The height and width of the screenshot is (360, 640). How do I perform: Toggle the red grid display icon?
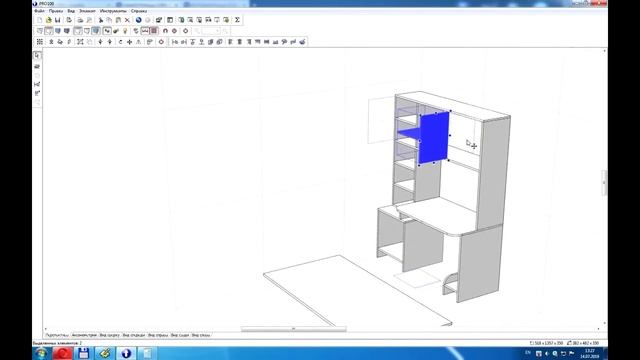pos(154,31)
